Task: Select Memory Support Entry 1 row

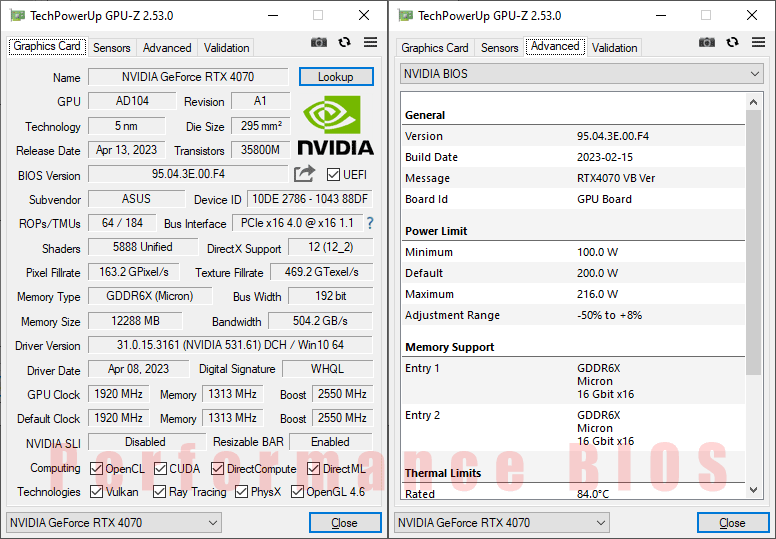Action: point(573,381)
